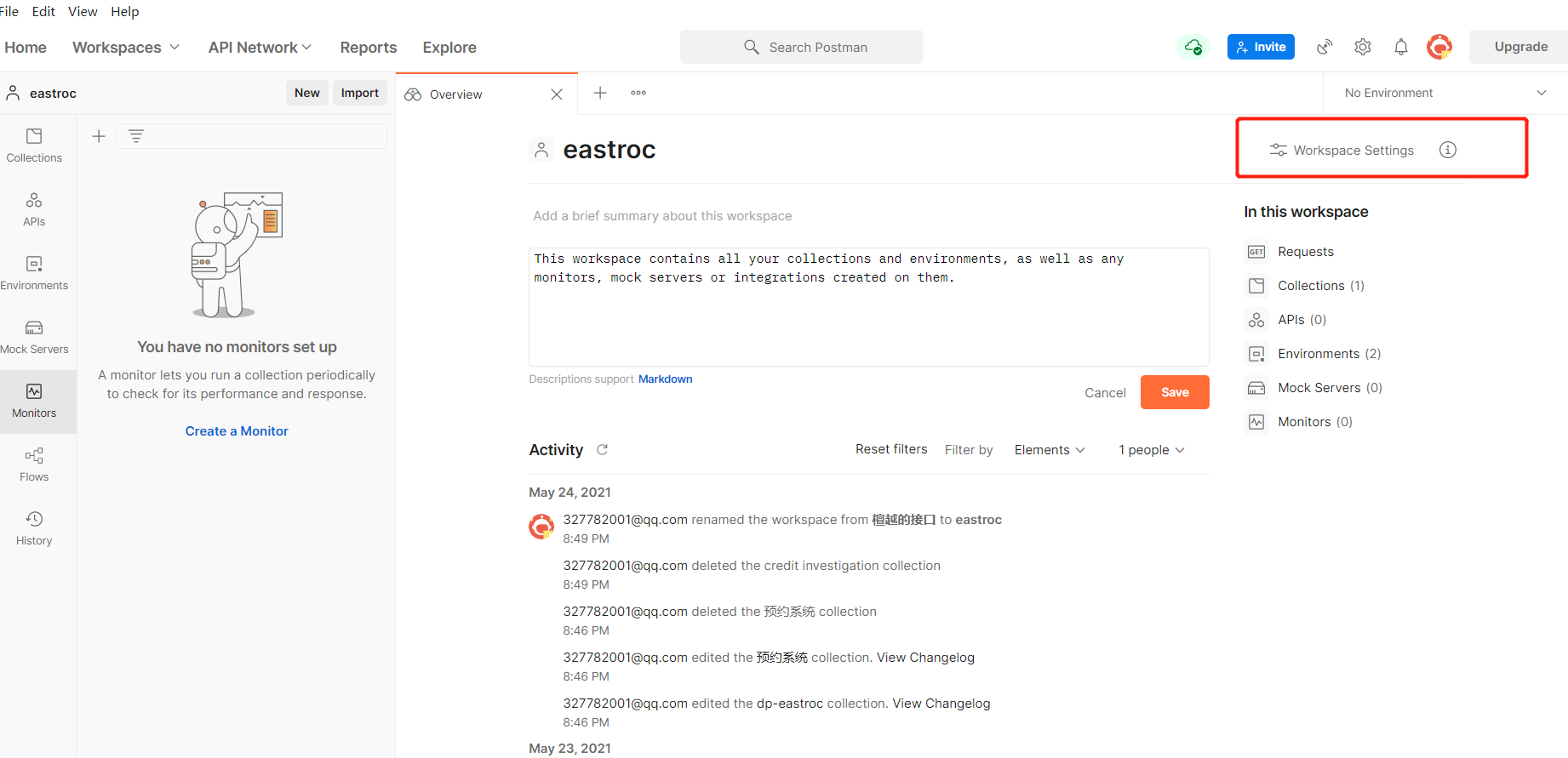Viewport: 1568px width, 758px height.
Task: Open the File menu
Action: pyautogui.click(x=9, y=11)
